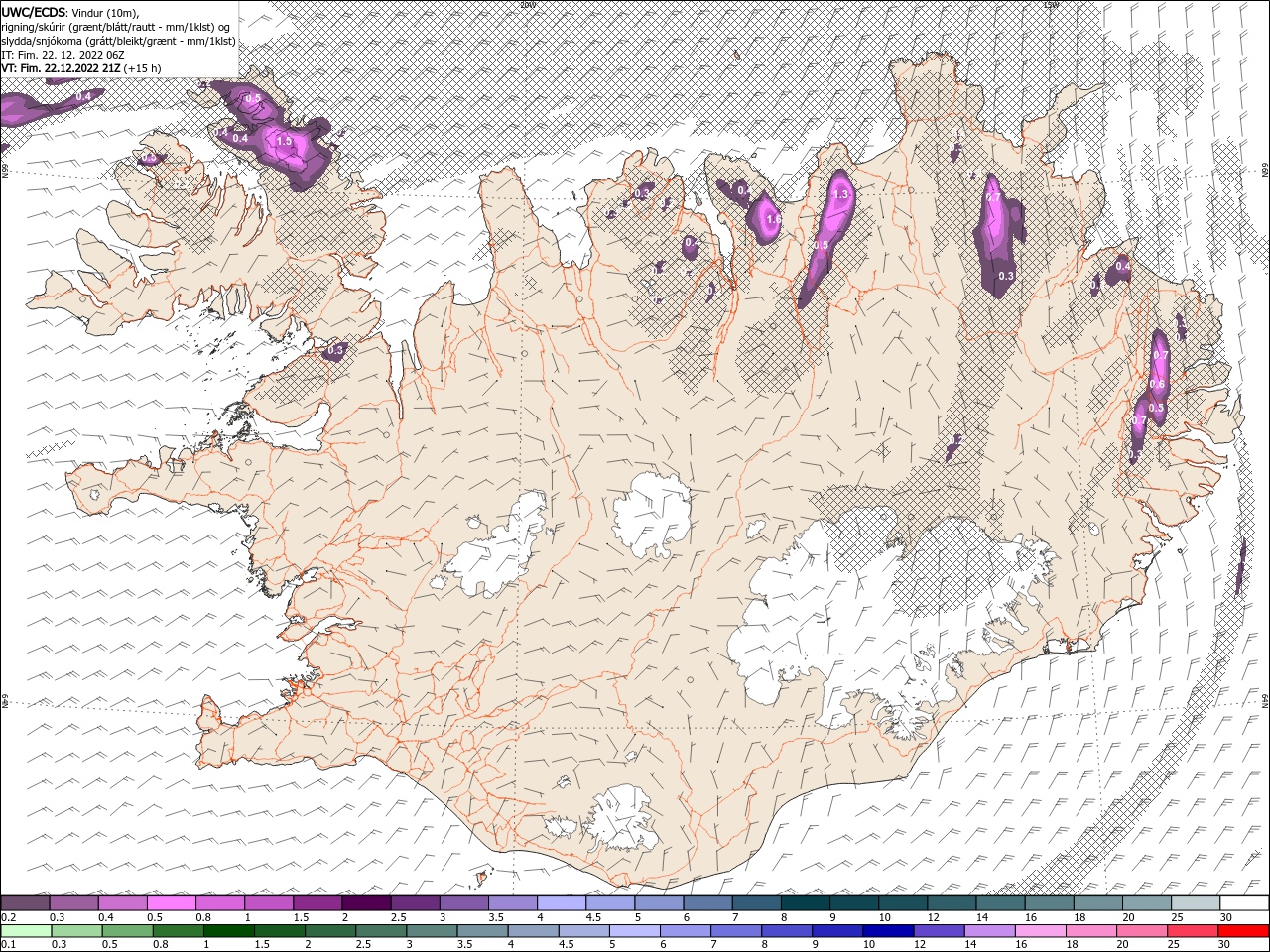Select the deep blue rain swatch at 10

coord(887,931)
